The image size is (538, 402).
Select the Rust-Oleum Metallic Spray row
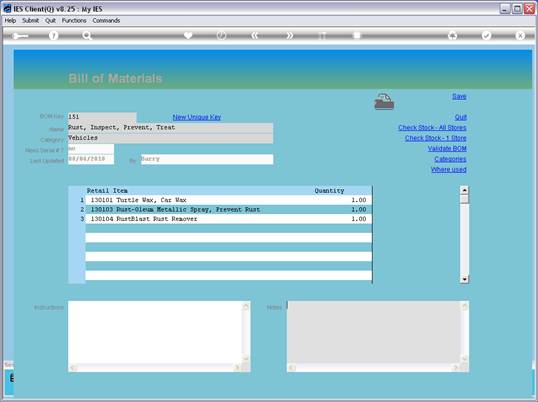tap(228, 209)
